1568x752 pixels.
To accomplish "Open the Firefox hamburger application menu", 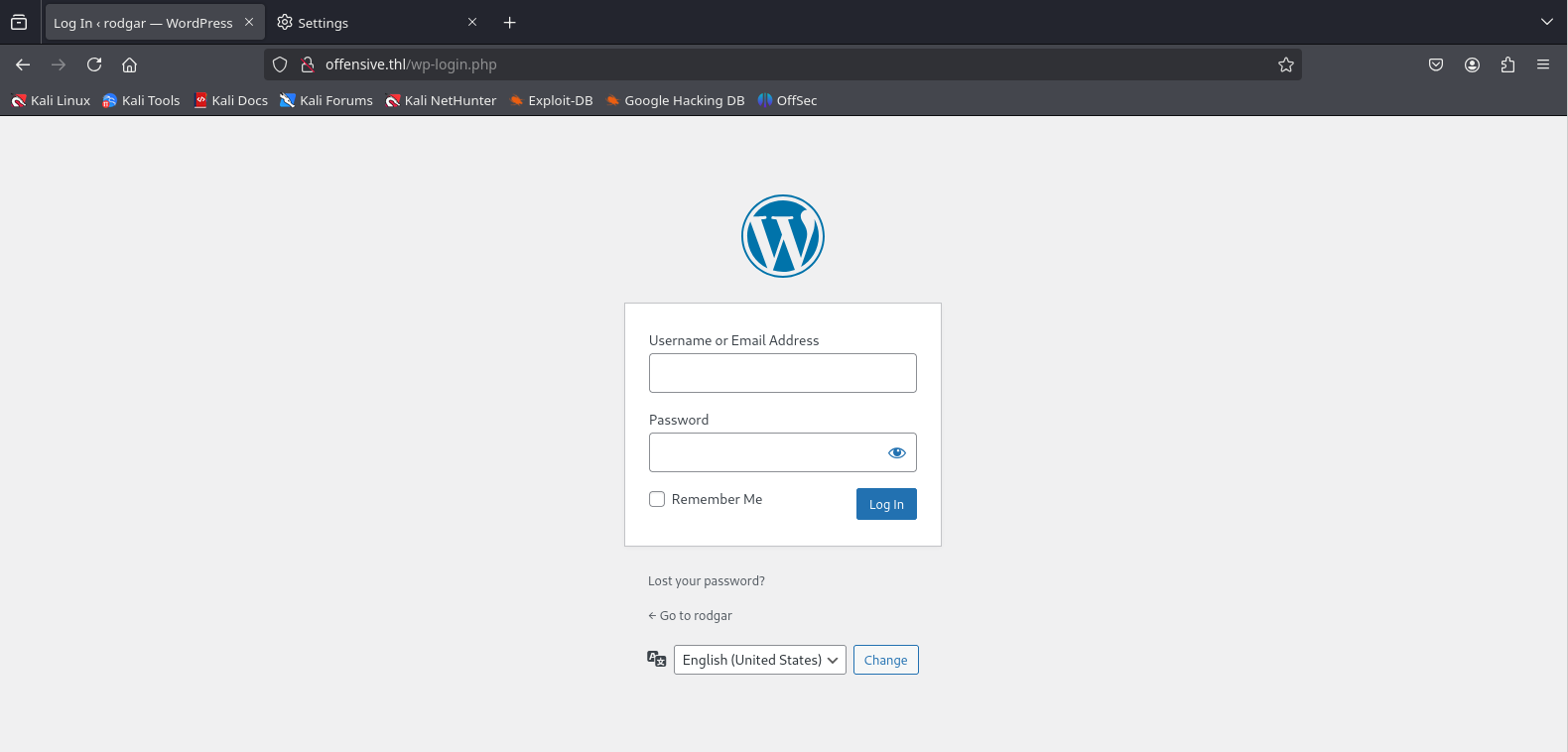I will (x=1543, y=64).
